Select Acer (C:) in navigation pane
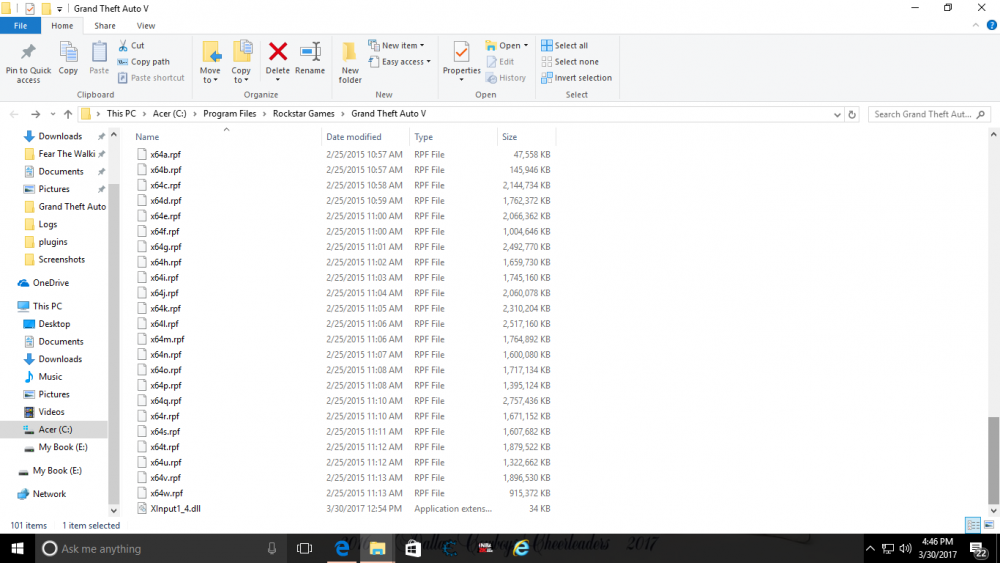The height and width of the screenshot is (563, 1000). pyautogui.click(x=55, y=429)
